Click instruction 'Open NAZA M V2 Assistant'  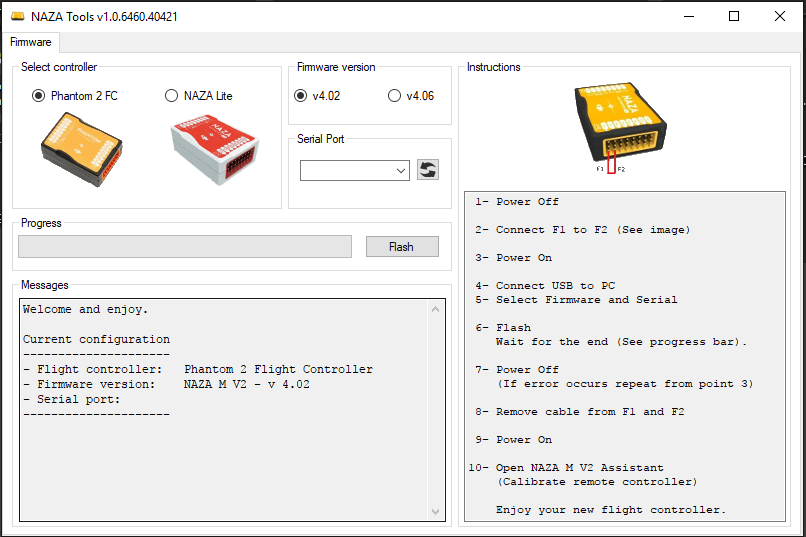tap(566, 468)
